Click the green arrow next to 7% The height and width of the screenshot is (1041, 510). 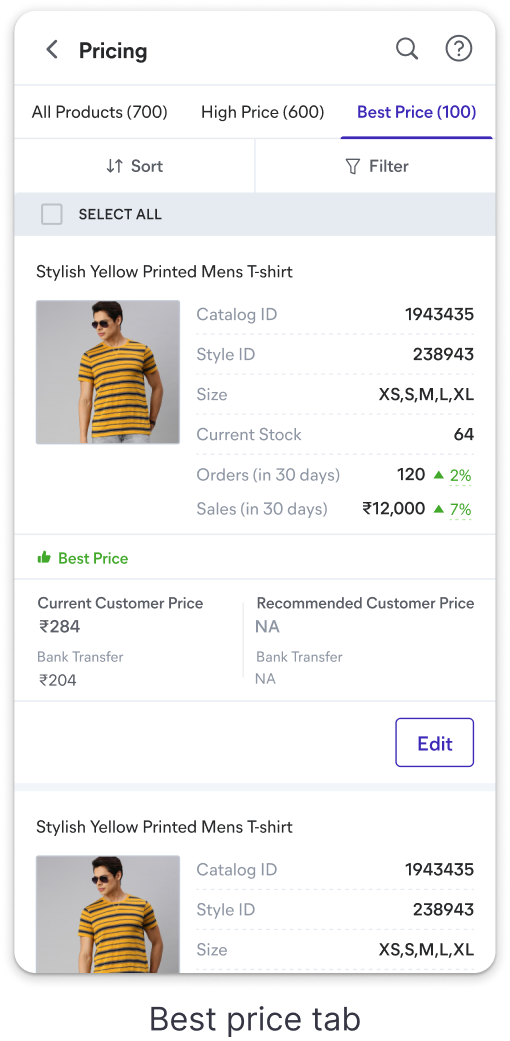point(438,509)
